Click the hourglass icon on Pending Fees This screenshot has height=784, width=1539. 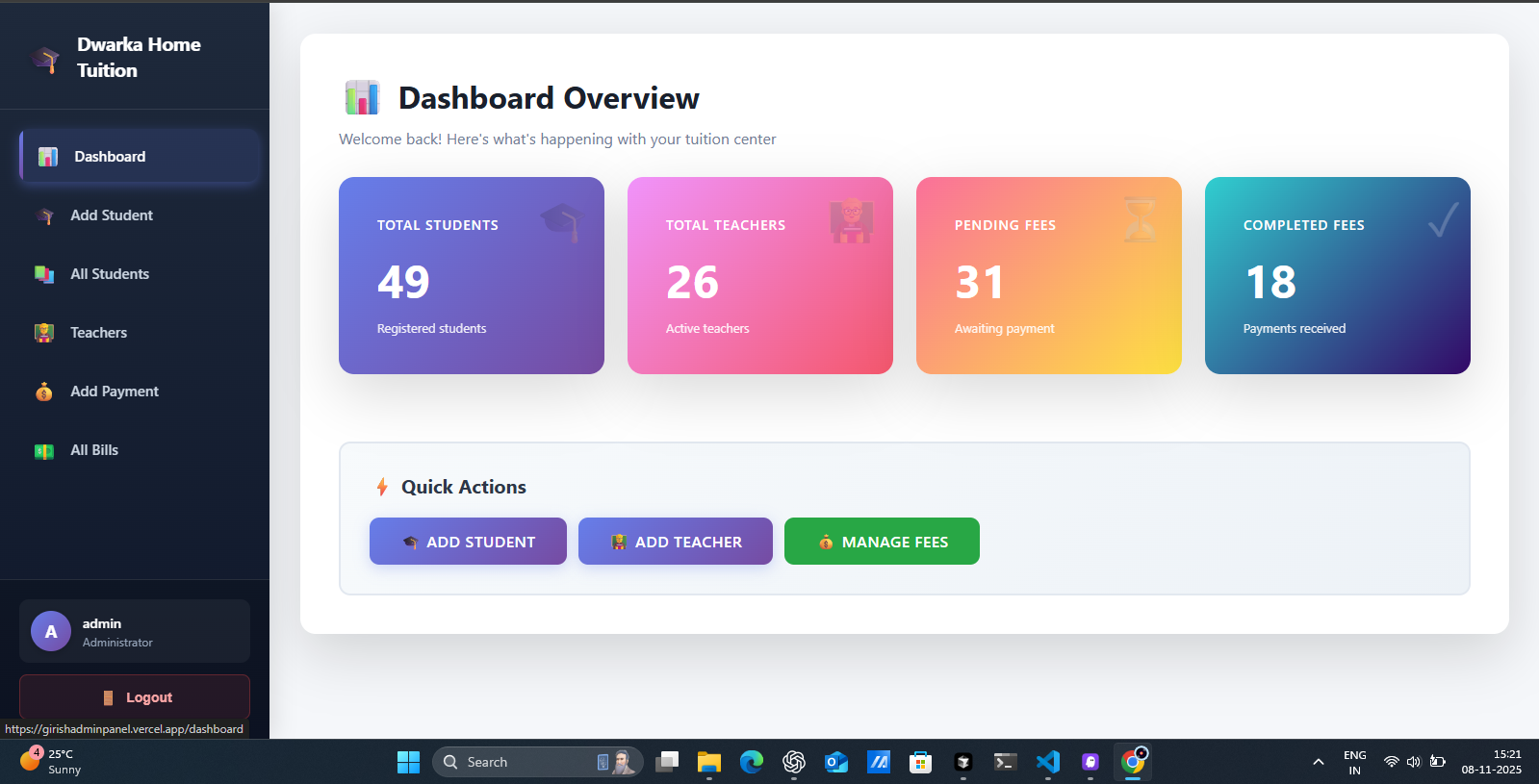1140,219
